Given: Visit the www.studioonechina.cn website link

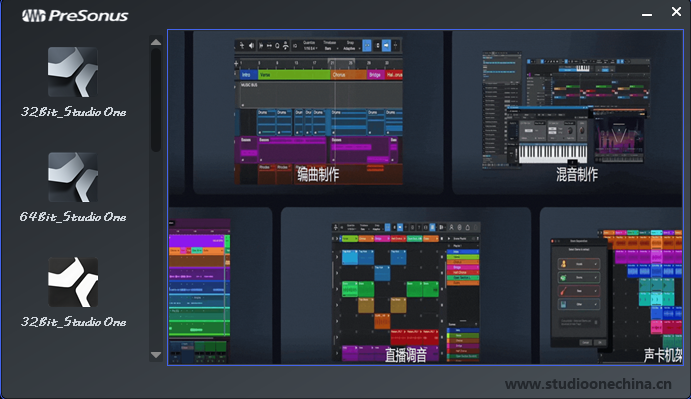Looking at the screenshot, I should tap(588, 384).
